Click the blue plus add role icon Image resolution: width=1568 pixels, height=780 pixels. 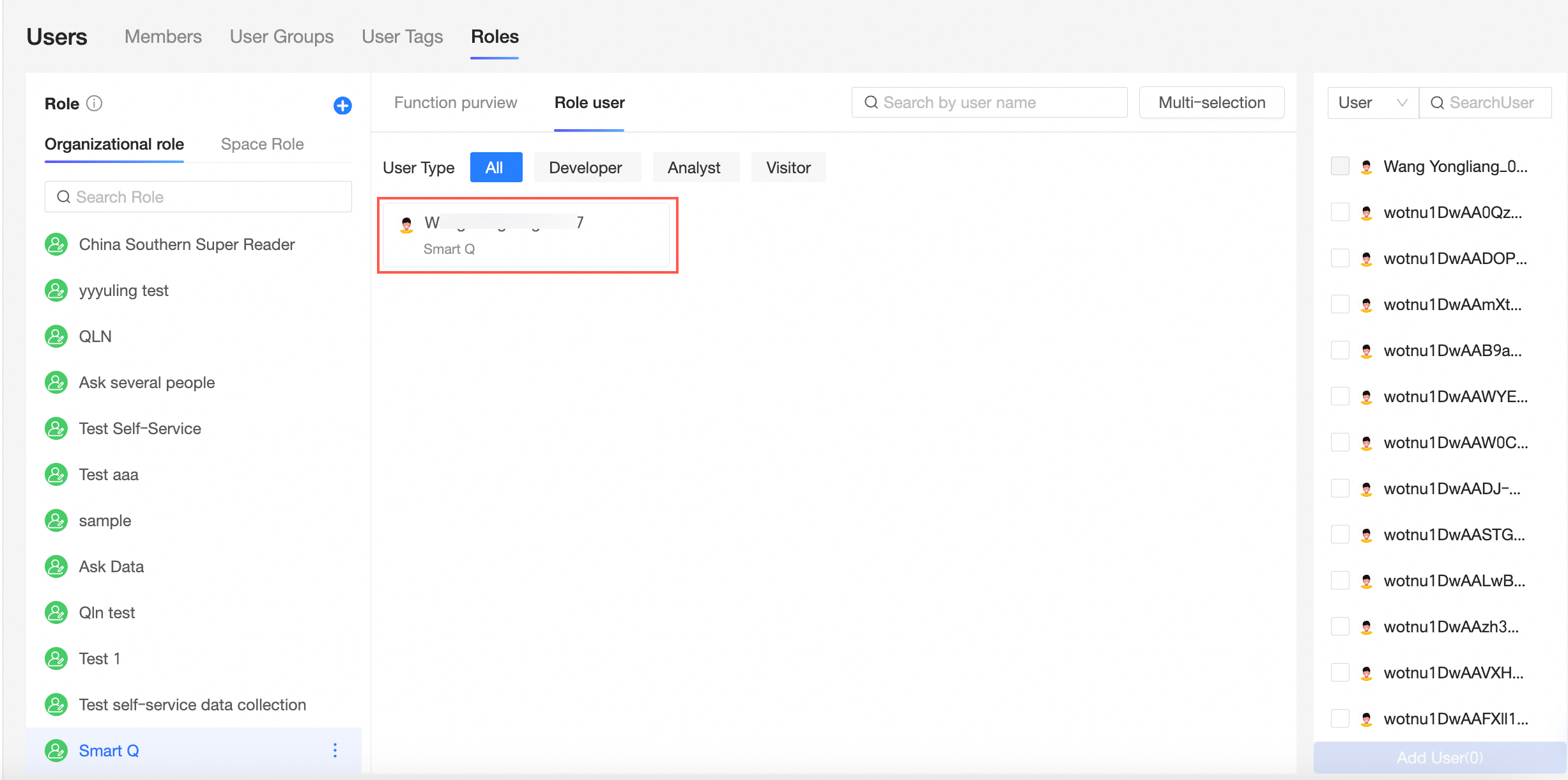pyautogui.click(x=342, y=105)
